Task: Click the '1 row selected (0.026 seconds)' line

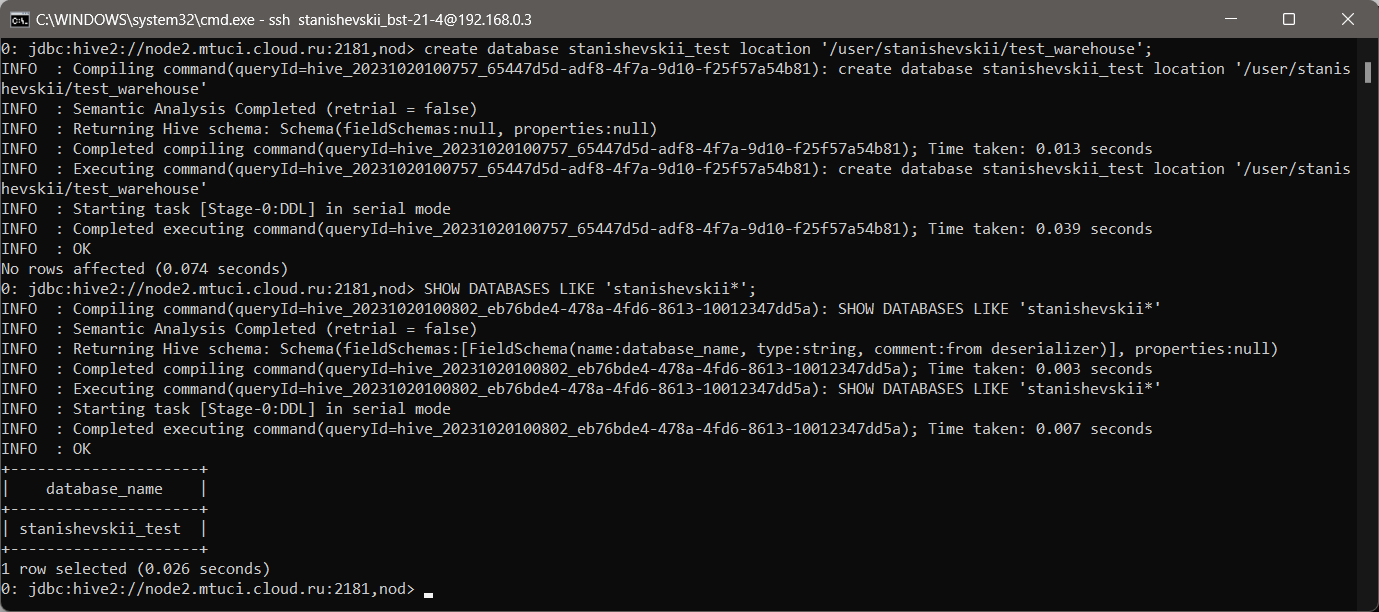Action: [136, 569]
